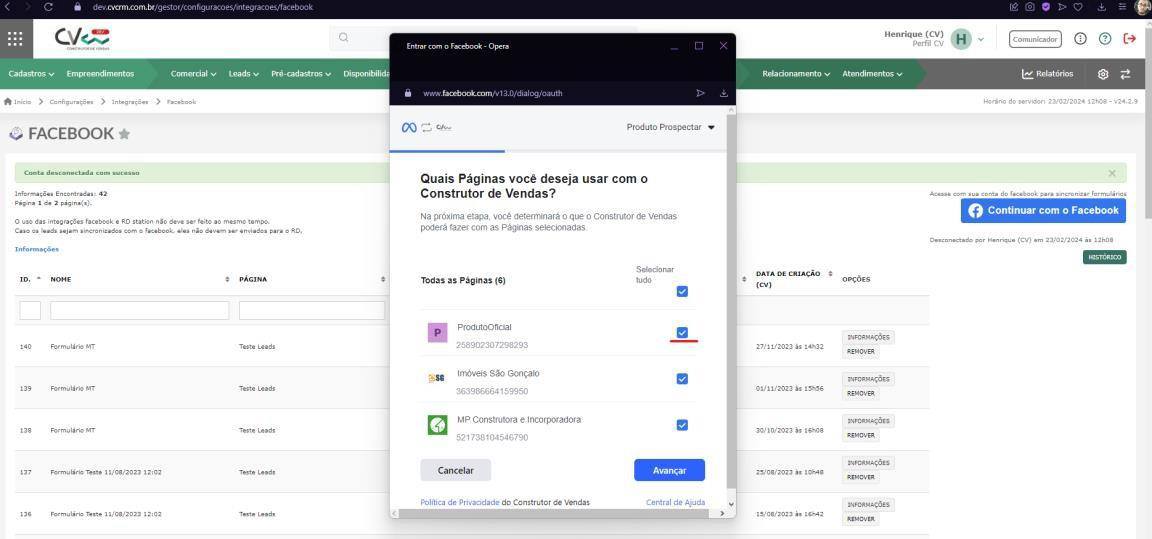Expand the Leads menu

click(x=244, y=74)
